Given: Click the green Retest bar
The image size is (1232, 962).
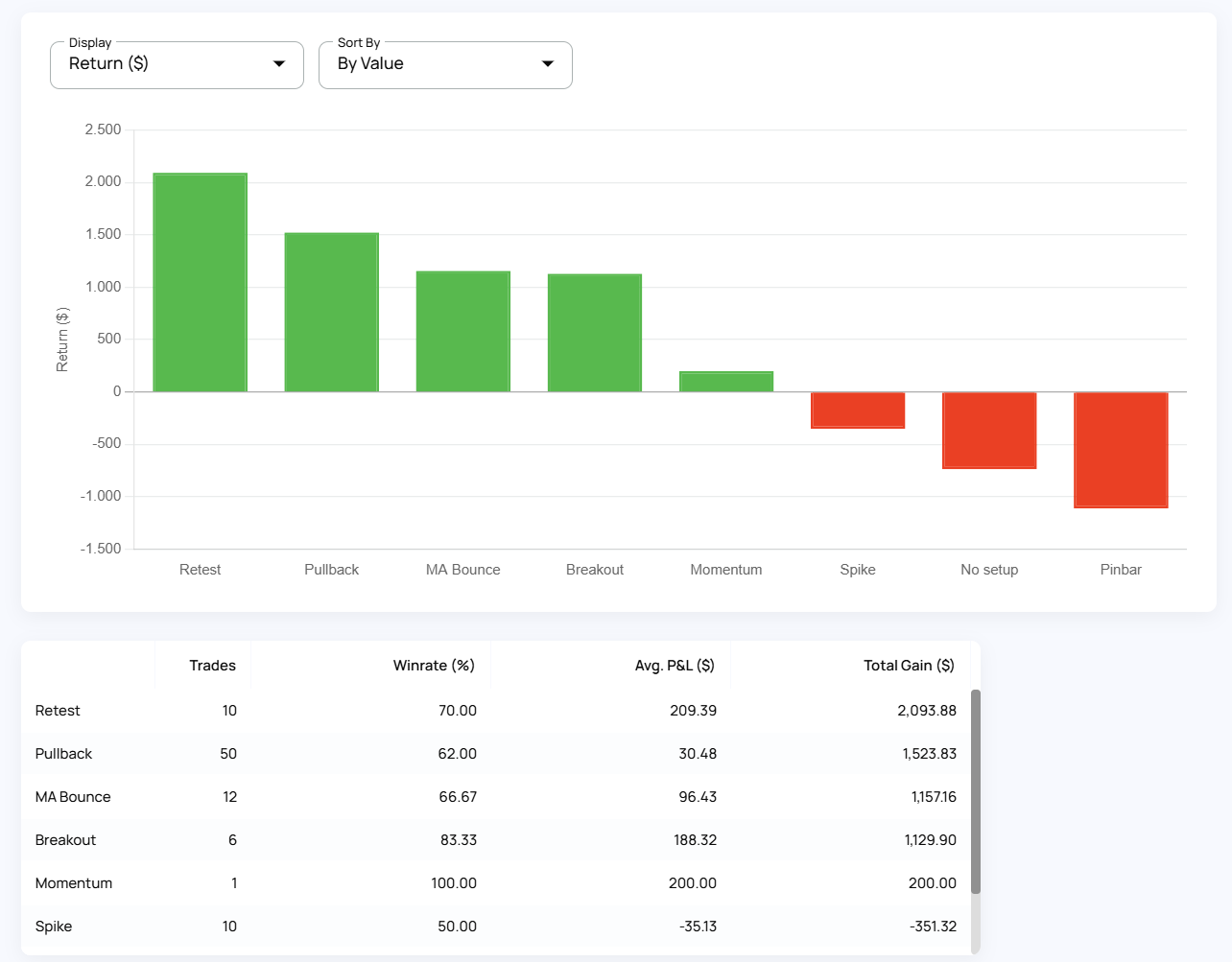Looking at the screenshot, I should click(200, 282).
